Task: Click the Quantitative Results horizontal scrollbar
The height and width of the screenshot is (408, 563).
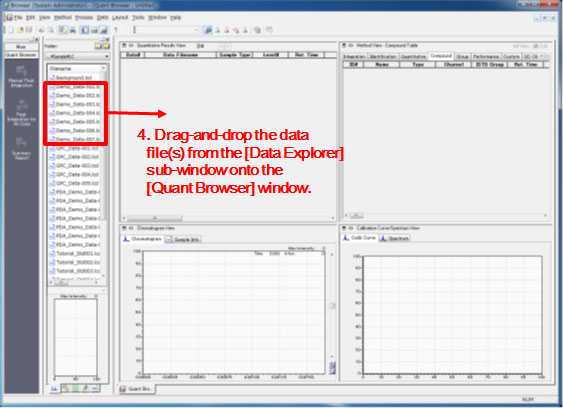Action: click(x=228, y=218)
